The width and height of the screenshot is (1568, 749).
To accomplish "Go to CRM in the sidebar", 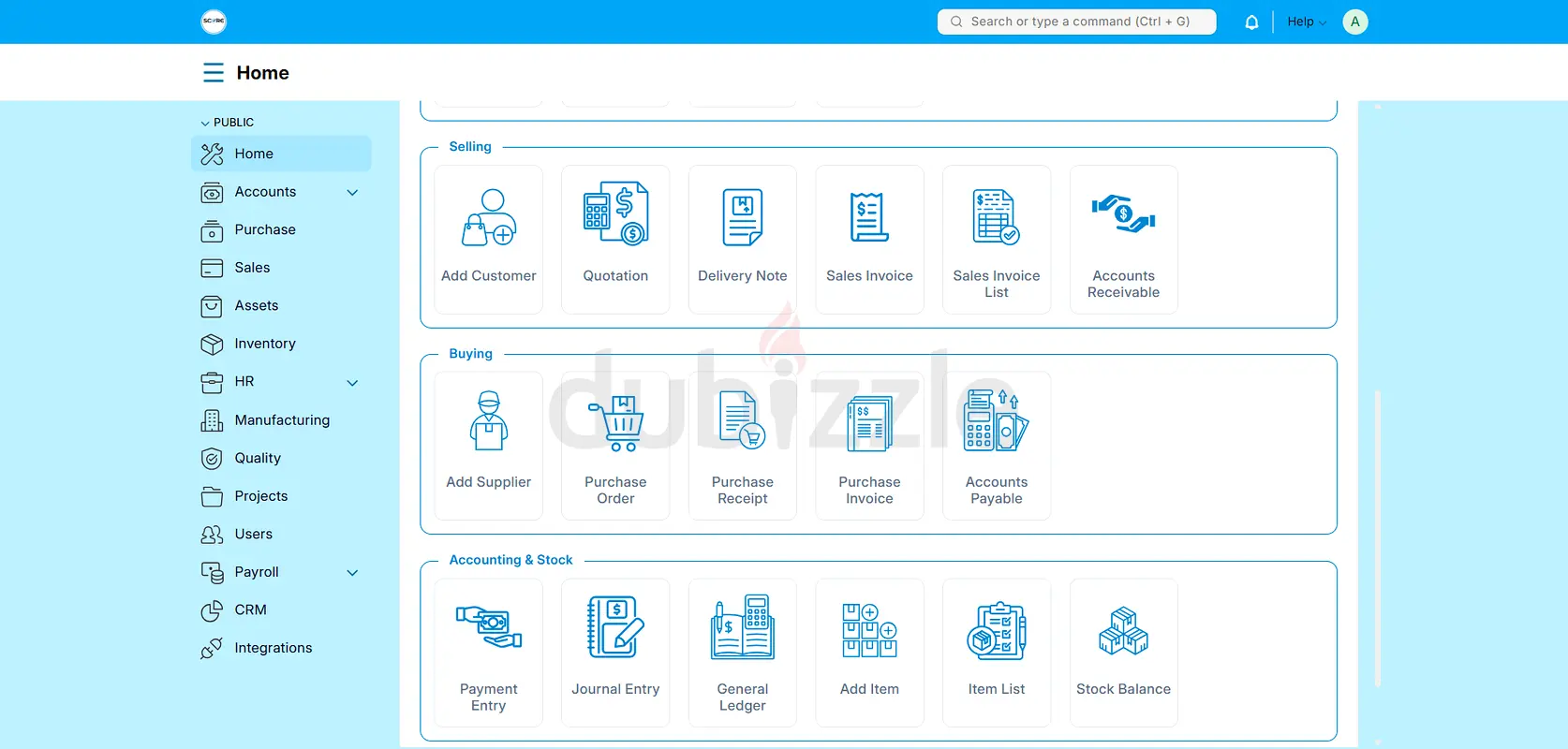I will (x=250, y=610).
